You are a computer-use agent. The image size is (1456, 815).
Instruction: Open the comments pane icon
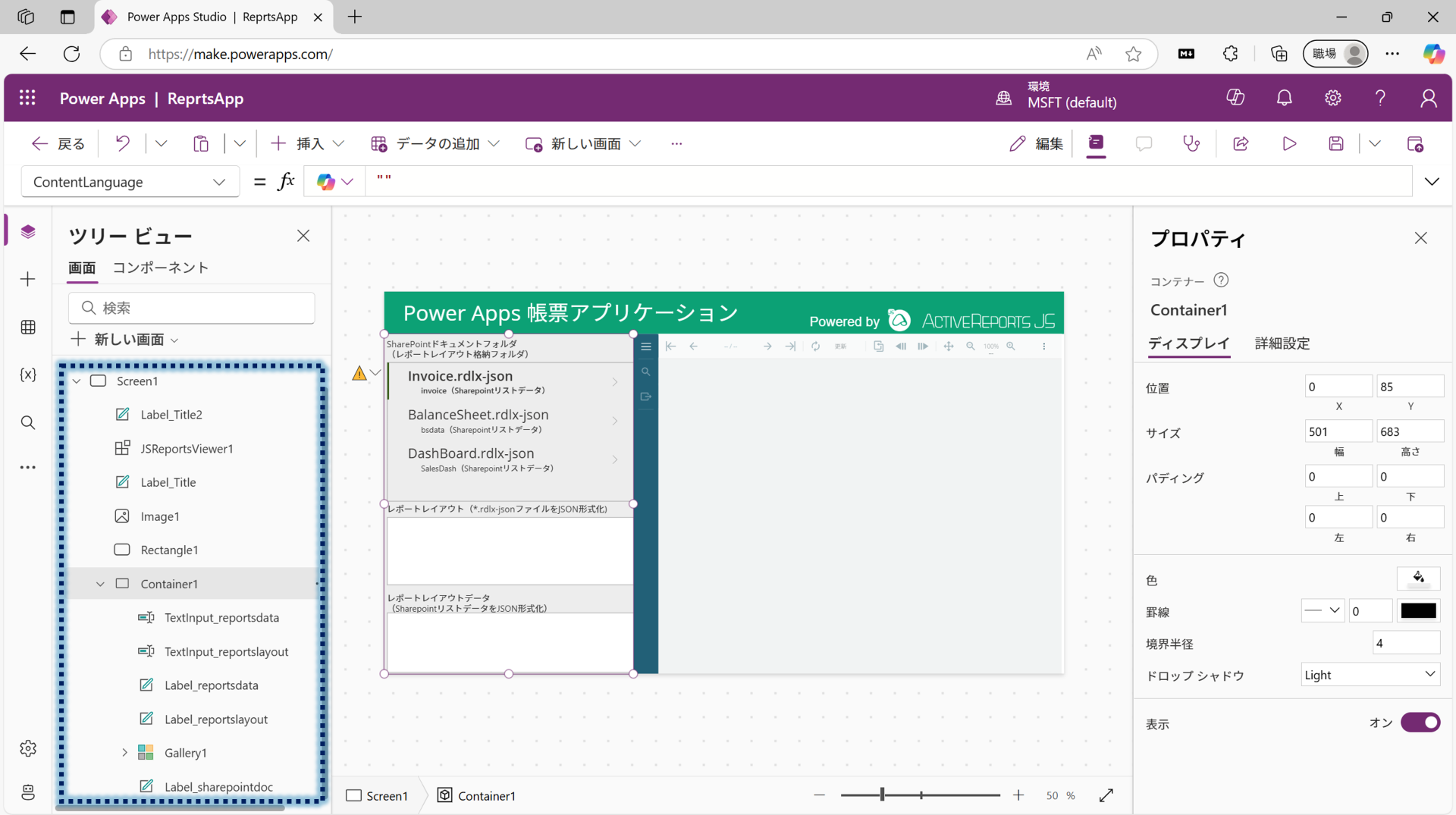pyautogui.click(x=1144, y=143)
